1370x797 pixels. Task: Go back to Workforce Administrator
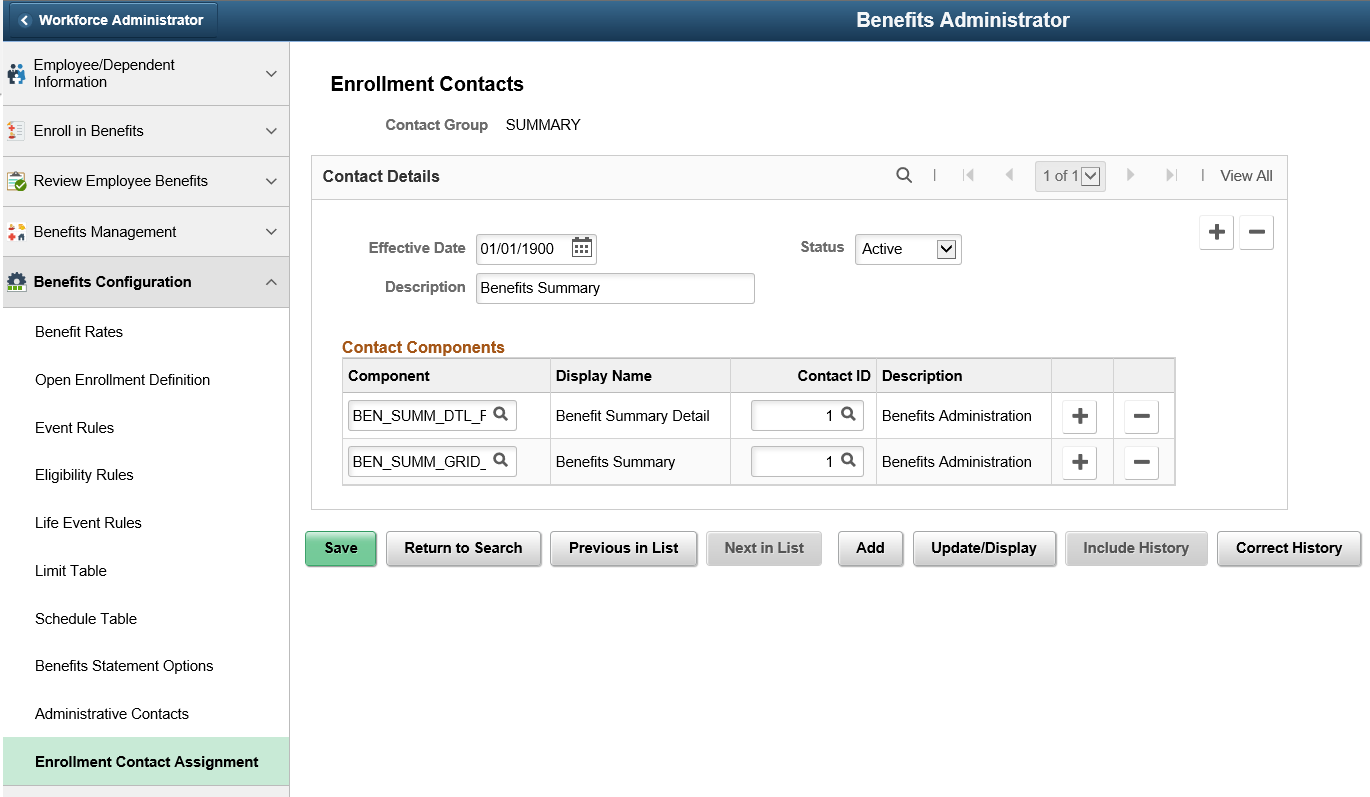point(112,20)
